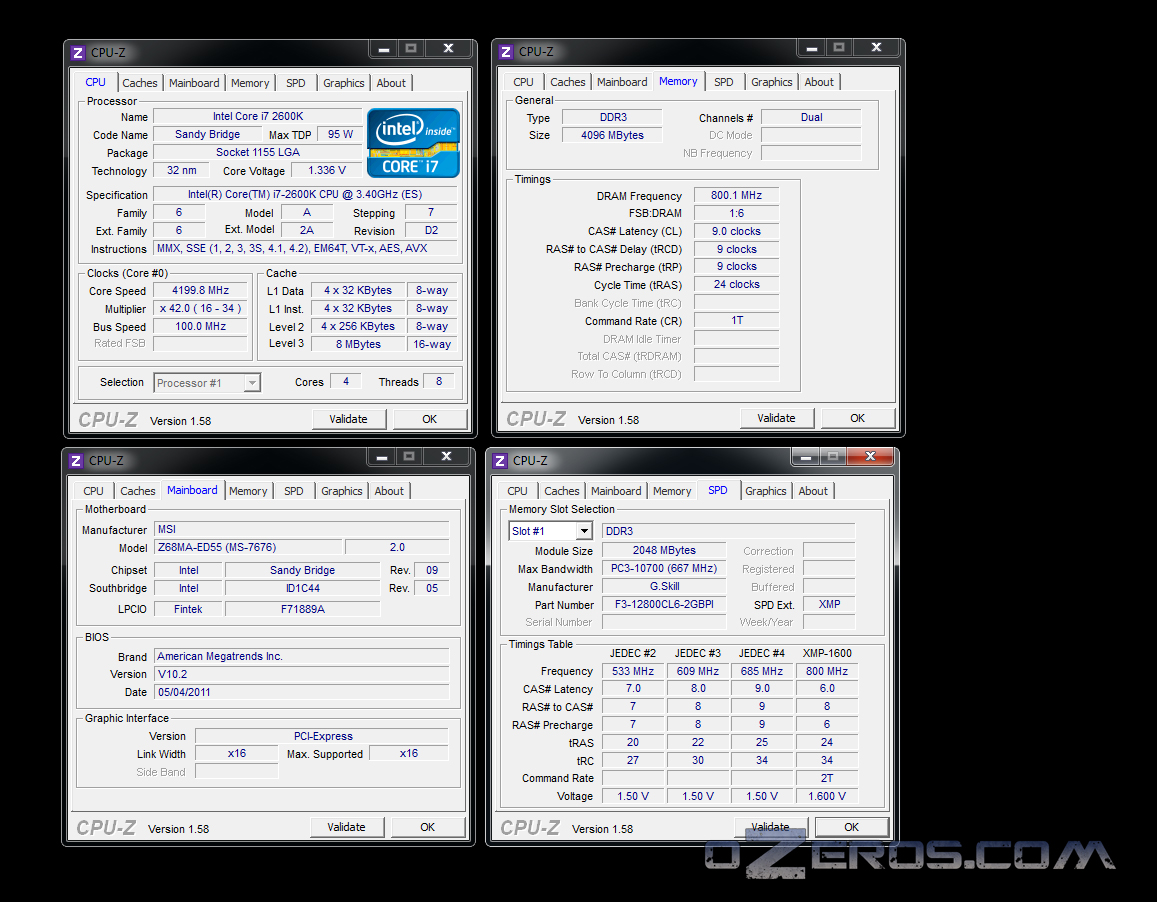Image resolution: width=1157 pixels, height=902 pixels.
Task: Click CPU-Z app icon in top-left window title
Action: [78, 53]
